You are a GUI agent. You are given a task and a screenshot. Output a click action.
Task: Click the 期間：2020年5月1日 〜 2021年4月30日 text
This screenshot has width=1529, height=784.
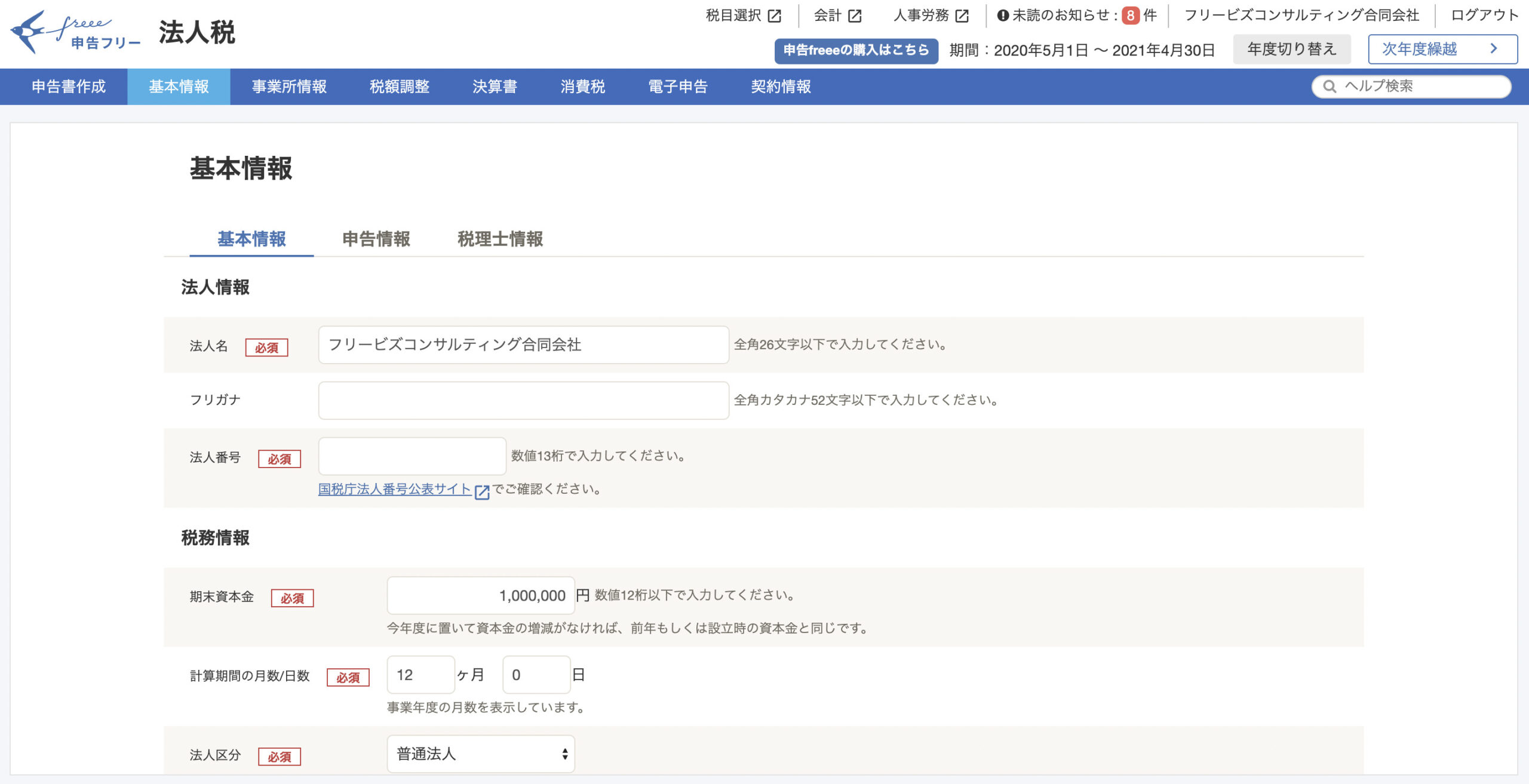coord(1082,50)
